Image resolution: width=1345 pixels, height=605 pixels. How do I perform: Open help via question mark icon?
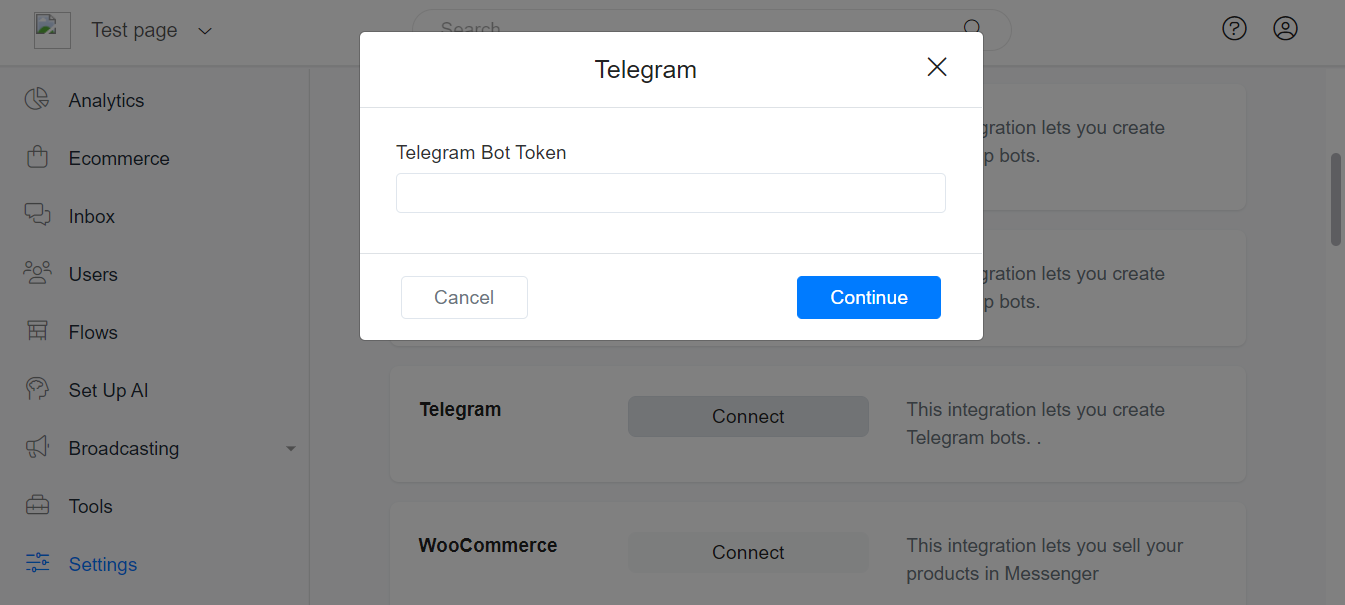pyautogui.click(x=1235, y=29)
